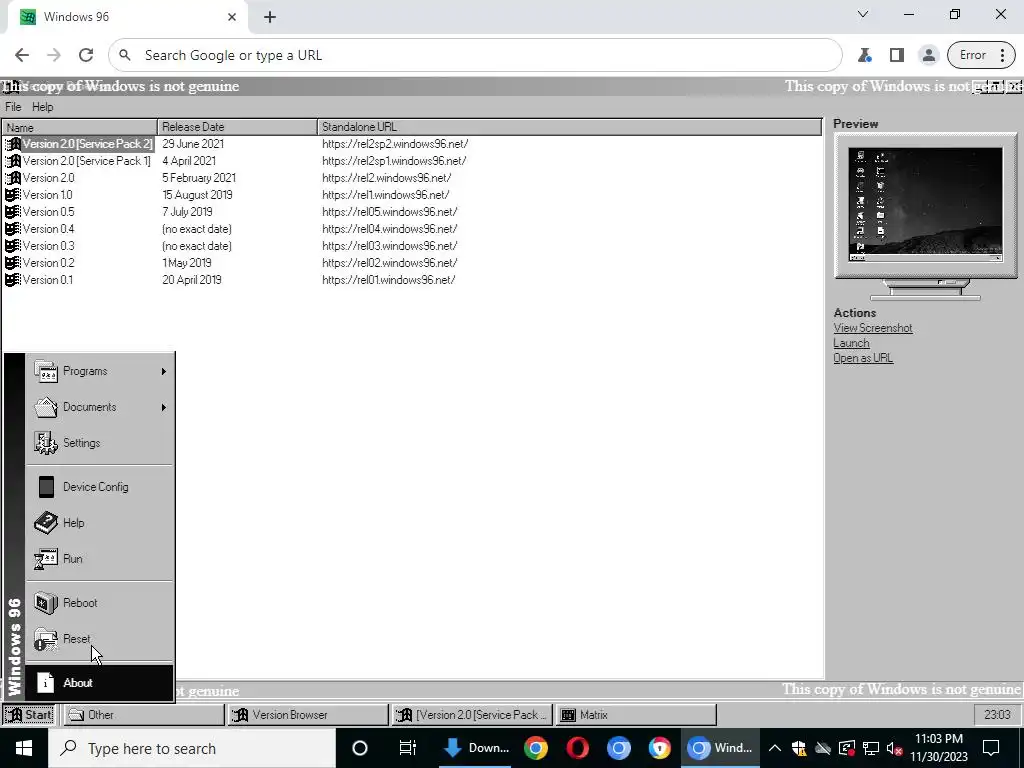
Task: Select the Version 0.4 row
Action: 412,229
